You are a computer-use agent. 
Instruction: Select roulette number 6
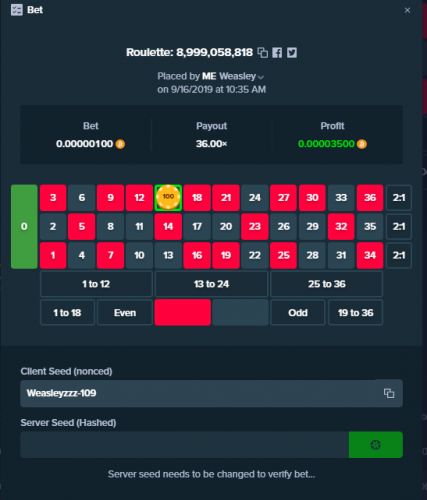(x=82, y=198)
